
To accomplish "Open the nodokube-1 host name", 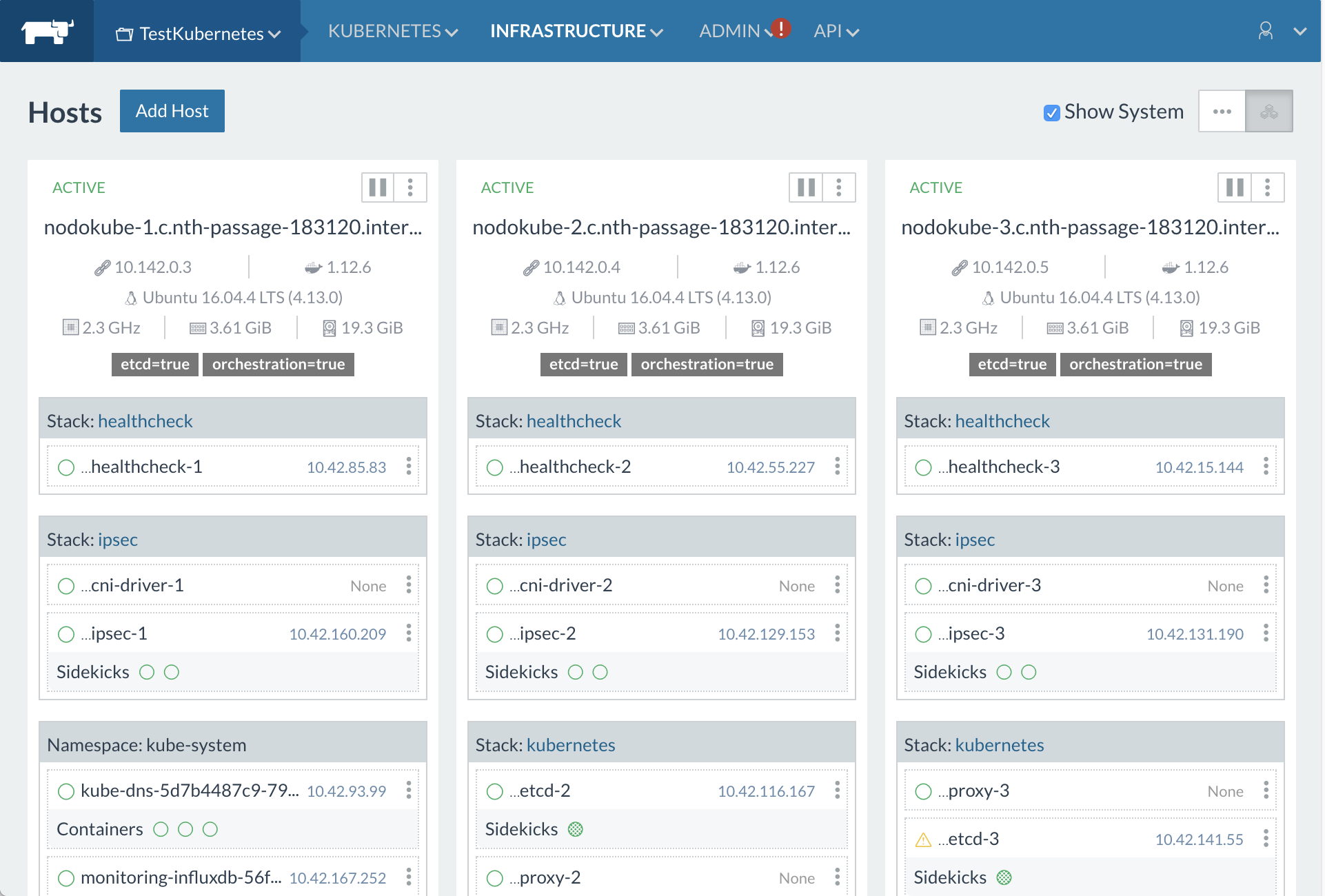I will (x=233, y=227).
